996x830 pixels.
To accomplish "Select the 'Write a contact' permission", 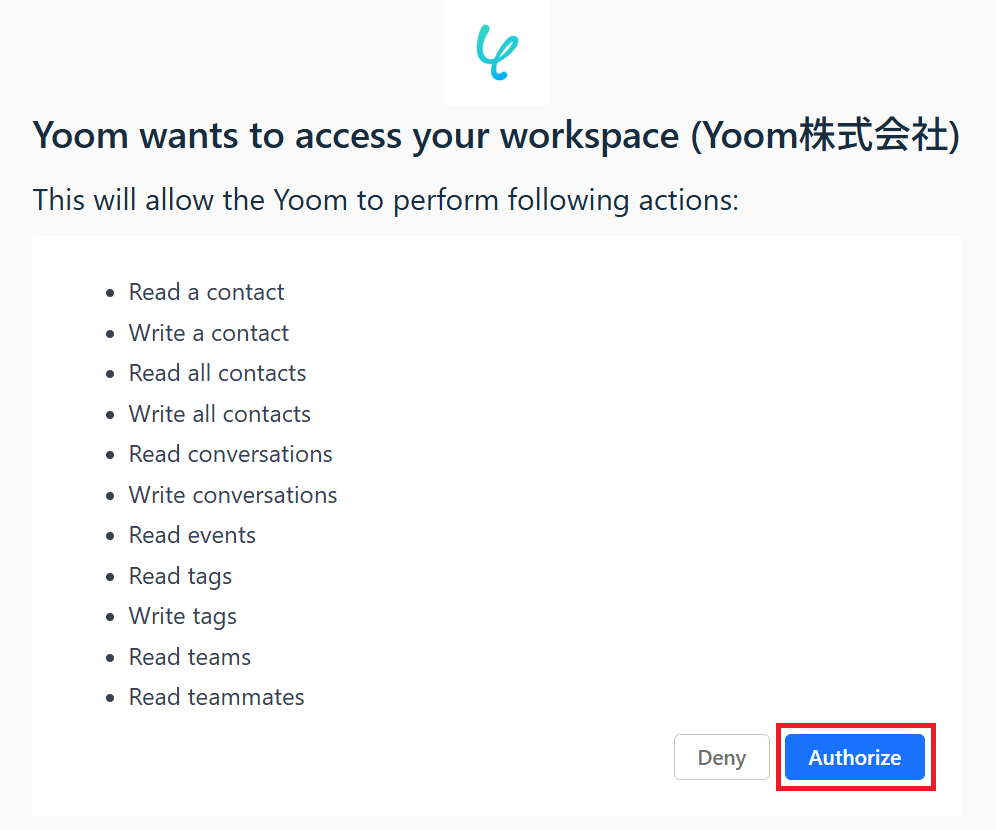I will [x=208, y=333].
